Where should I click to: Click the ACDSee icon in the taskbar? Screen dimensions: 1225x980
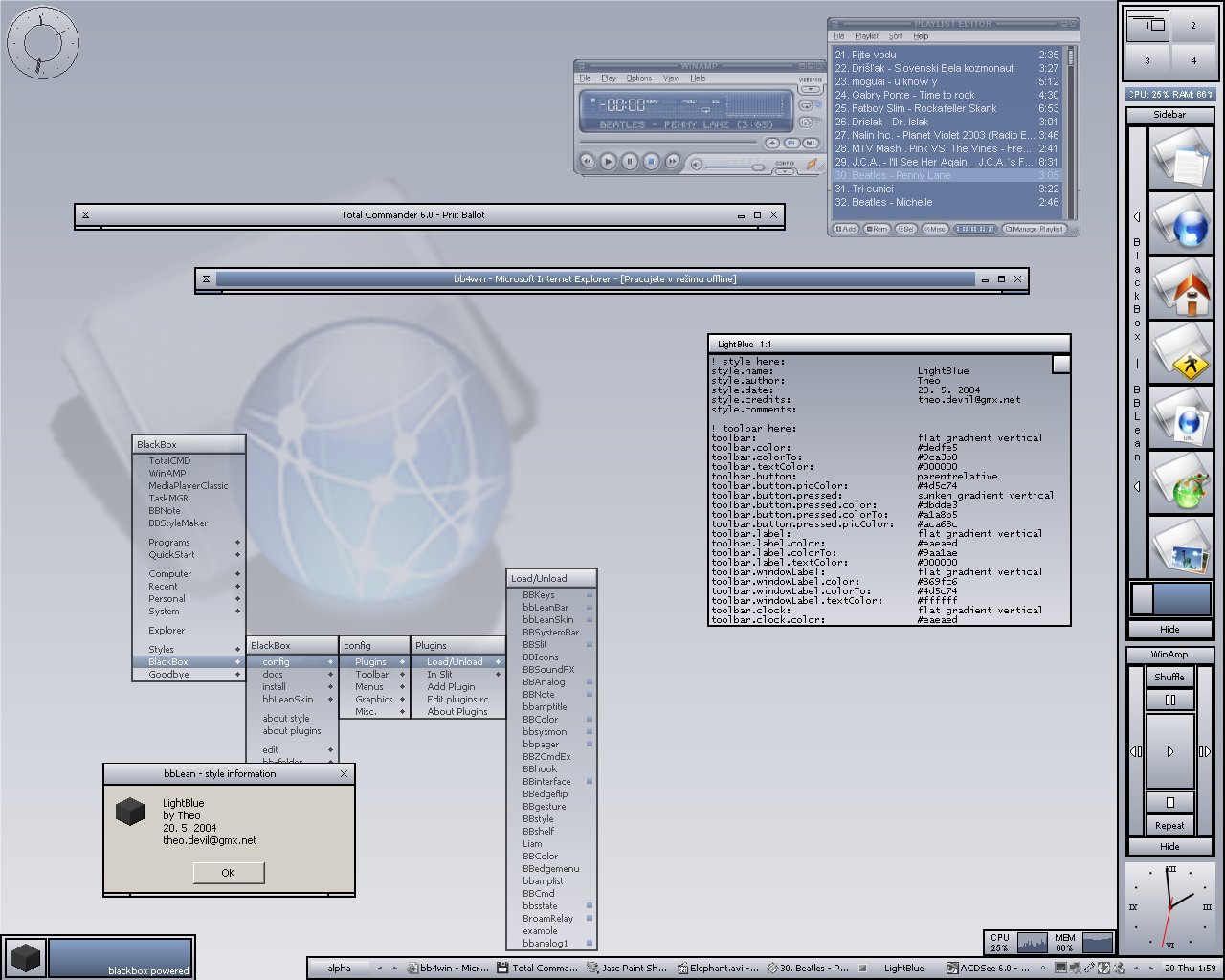(x=951, y=968)
